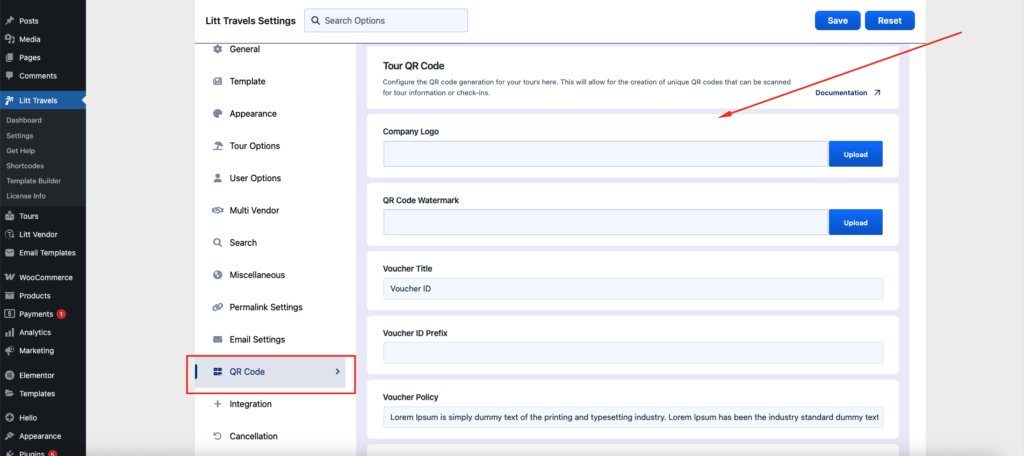Viewport: 1024px width, 456px height.
Task: Open the Permalink Settings tab
Action: [x=265, y=307]
